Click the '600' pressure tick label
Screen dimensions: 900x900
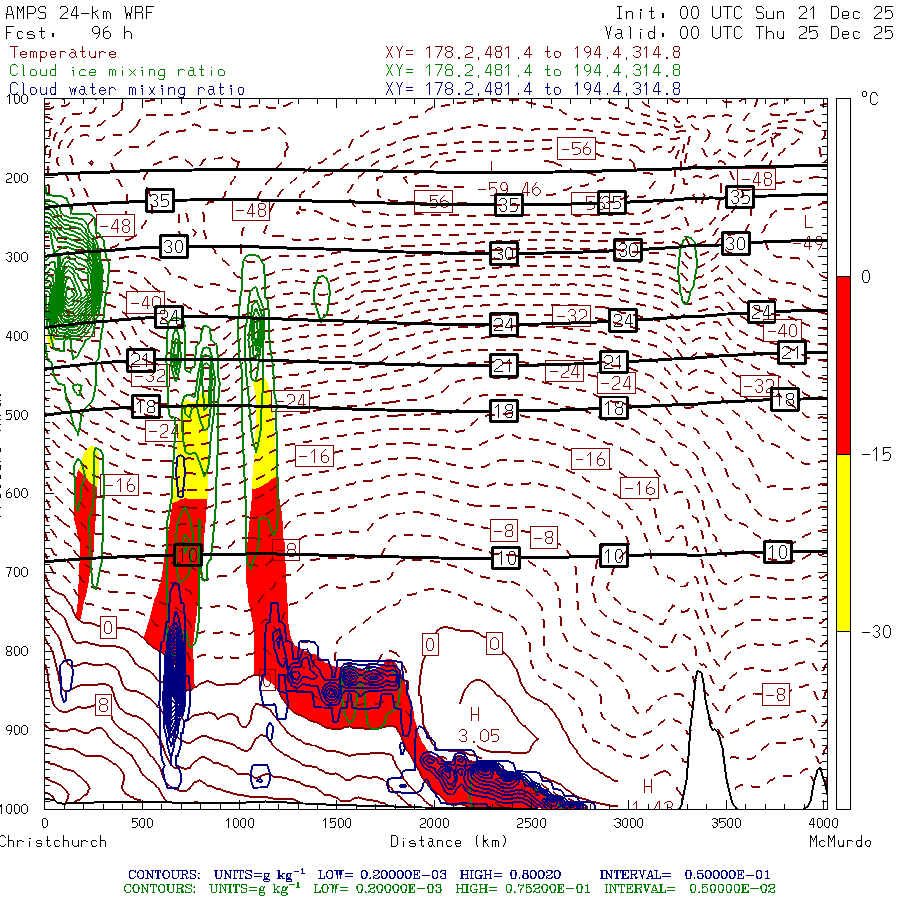(x=17, y=493)
